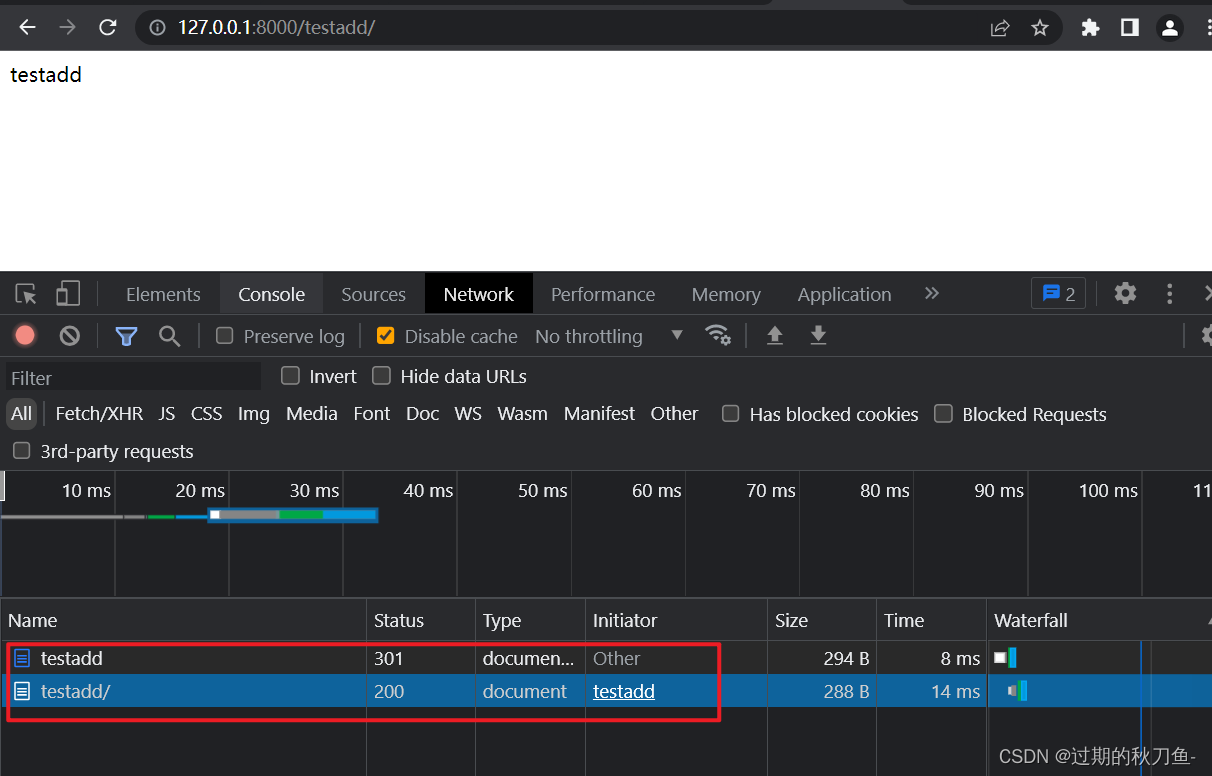Filter requests by Doc

click(x=422, y=414)
